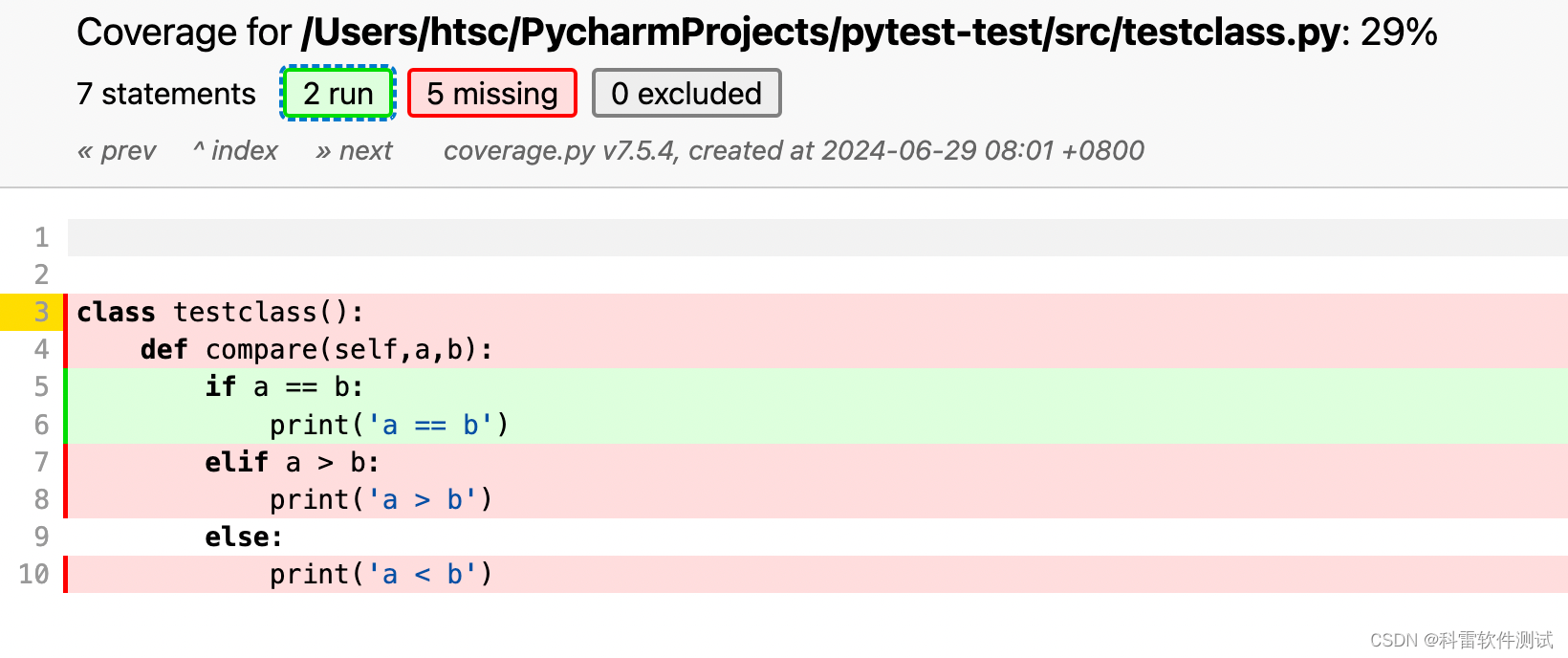Open the coverage index page
This screenshot has height=658, width=1568.
235,150
